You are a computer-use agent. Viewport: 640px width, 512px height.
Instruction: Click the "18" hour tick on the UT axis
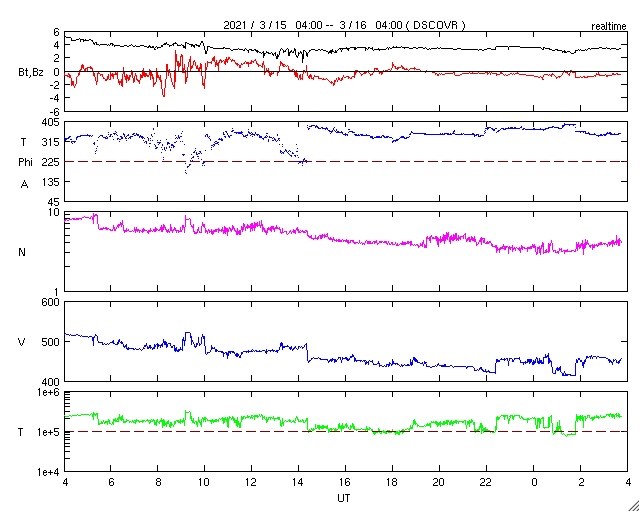[392, 483]
